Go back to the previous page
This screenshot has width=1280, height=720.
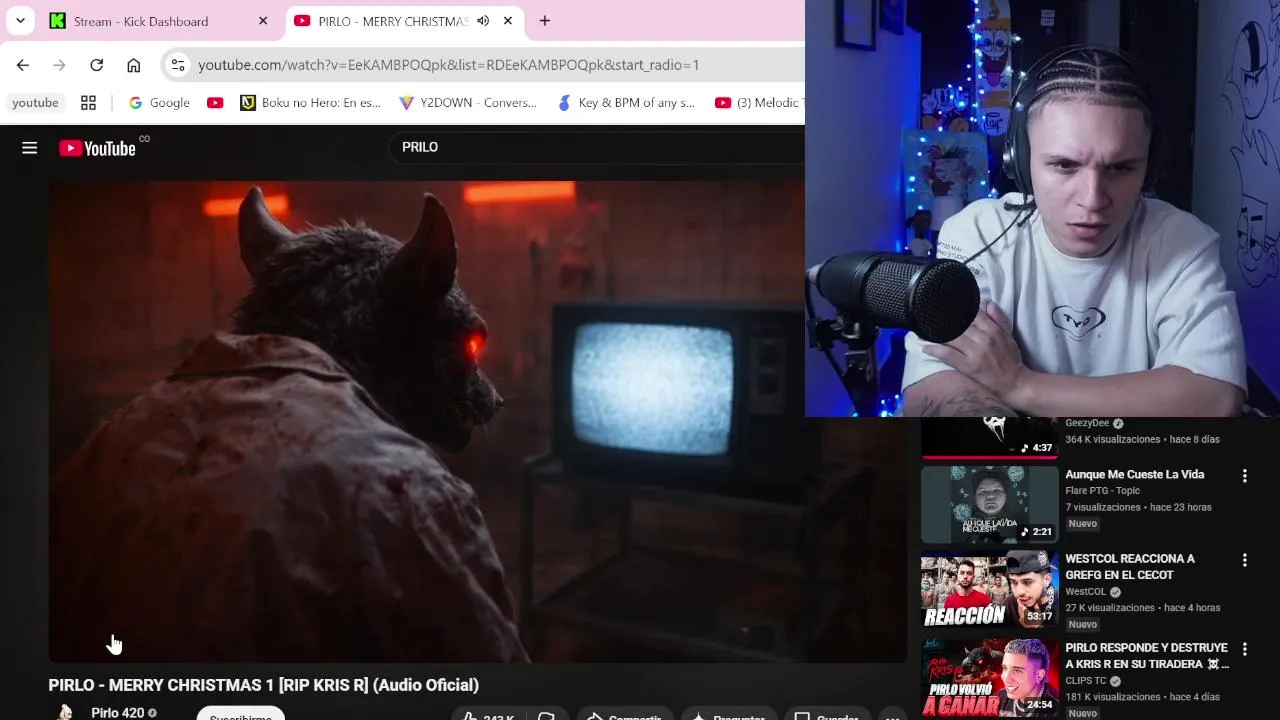(22, 65)
